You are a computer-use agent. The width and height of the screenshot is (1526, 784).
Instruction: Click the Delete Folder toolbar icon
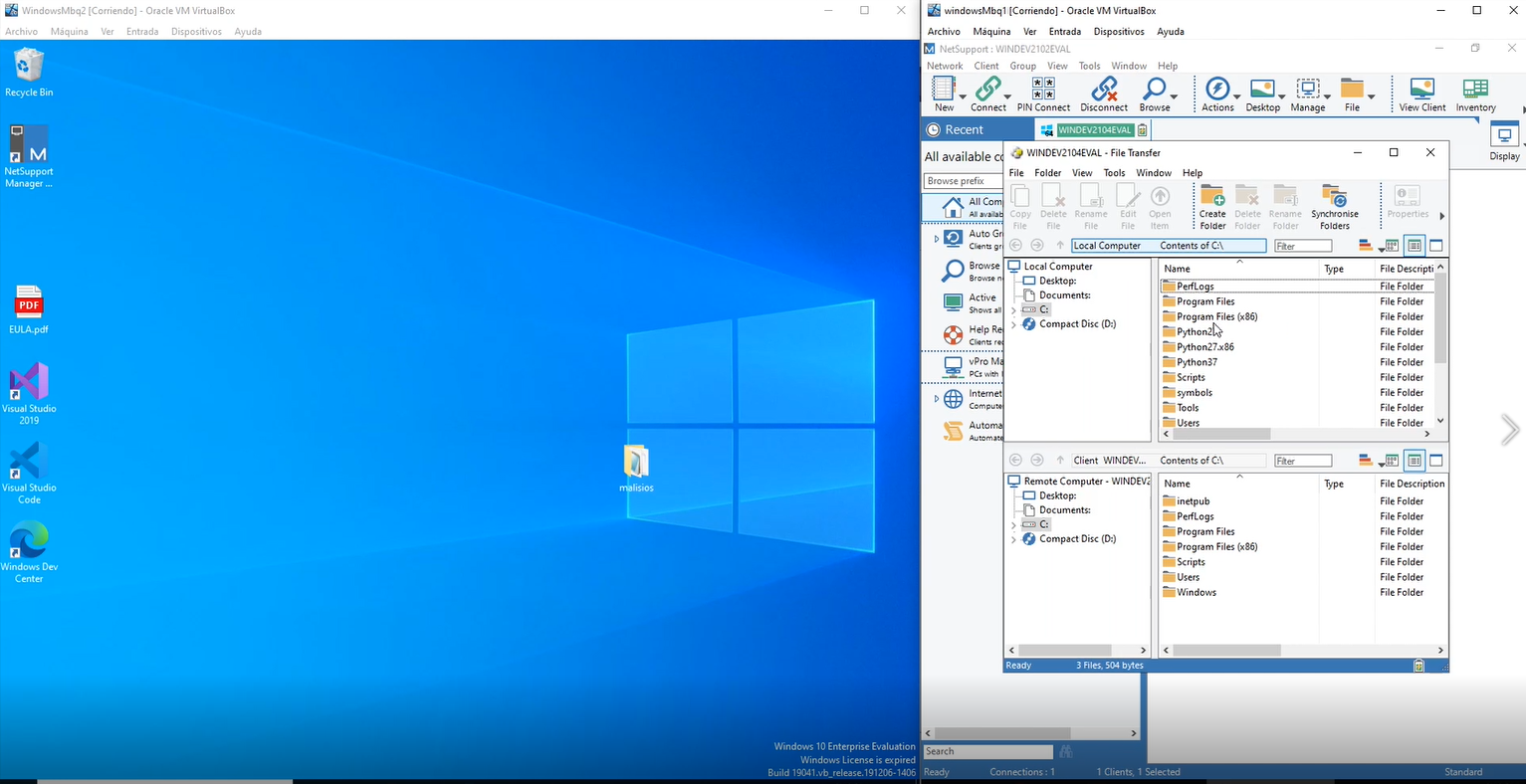1247,206
